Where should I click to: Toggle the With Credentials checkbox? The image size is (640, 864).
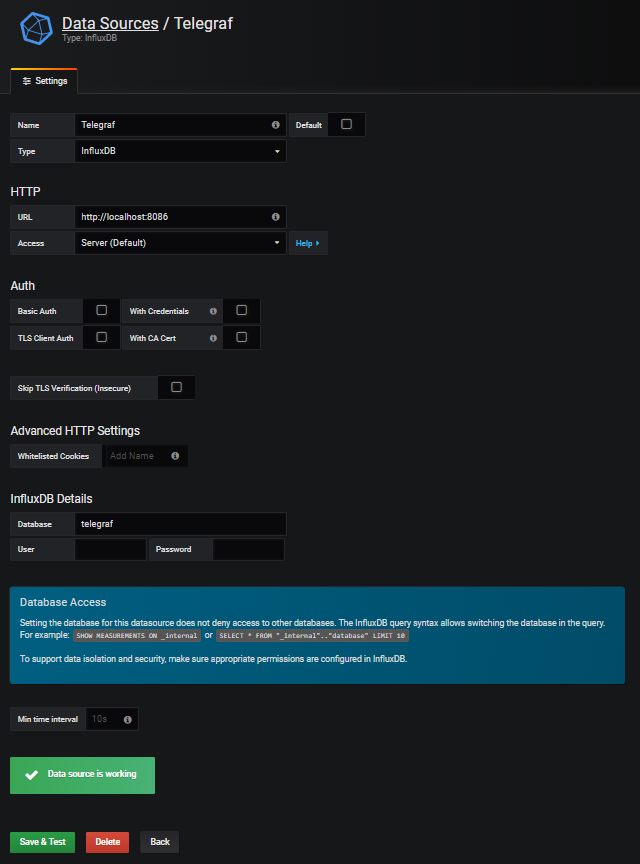click(x=241, y=310)
